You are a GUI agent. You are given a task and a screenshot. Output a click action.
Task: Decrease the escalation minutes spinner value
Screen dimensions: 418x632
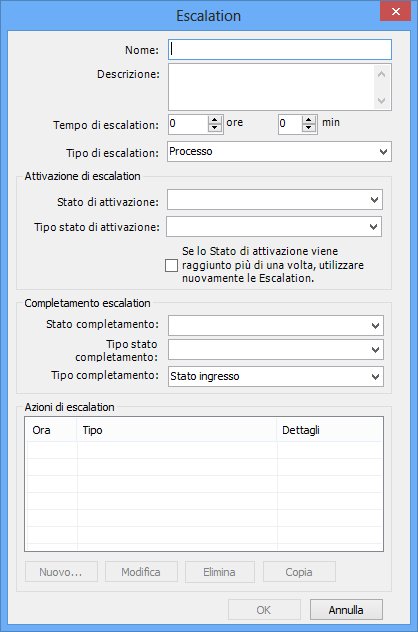309,128
